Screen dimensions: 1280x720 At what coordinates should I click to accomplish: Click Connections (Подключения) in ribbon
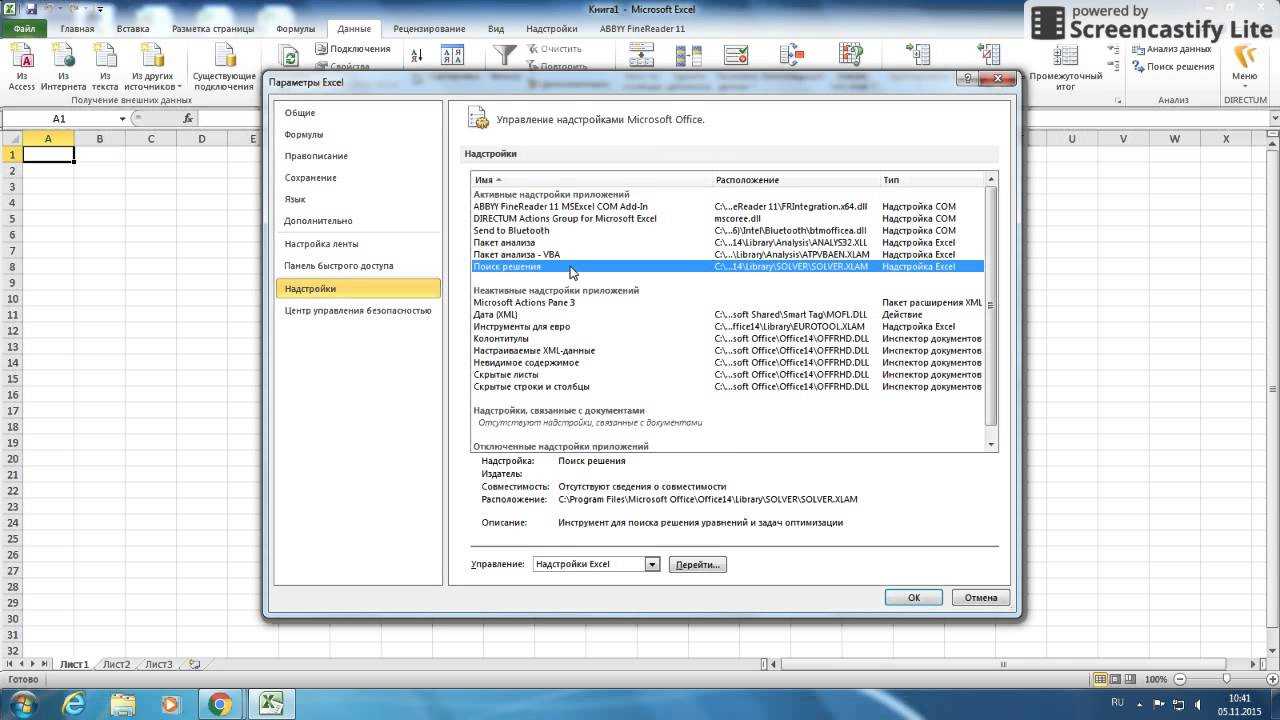click(x=353, y=48)
